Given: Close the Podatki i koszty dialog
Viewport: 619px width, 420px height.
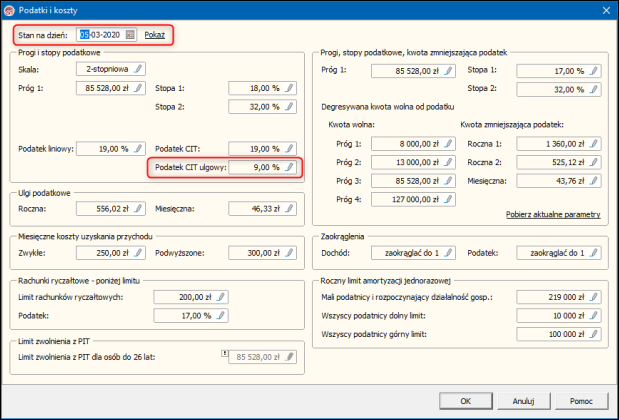Looking at the screenshot, I should click(606, 11).
